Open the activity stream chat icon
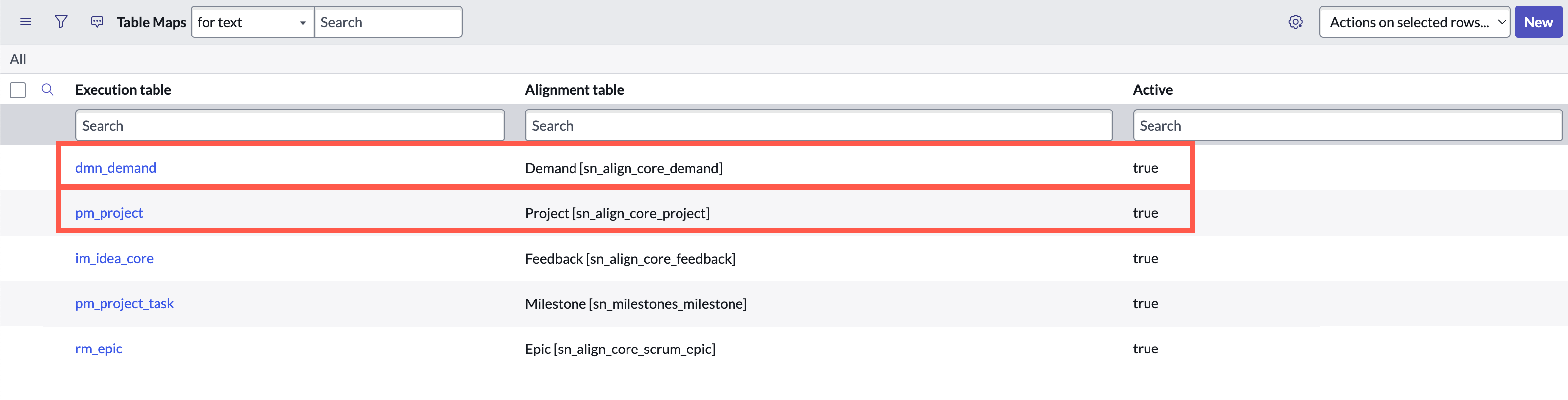This screenshot has height=400, width=1568. tap(97, 23)
